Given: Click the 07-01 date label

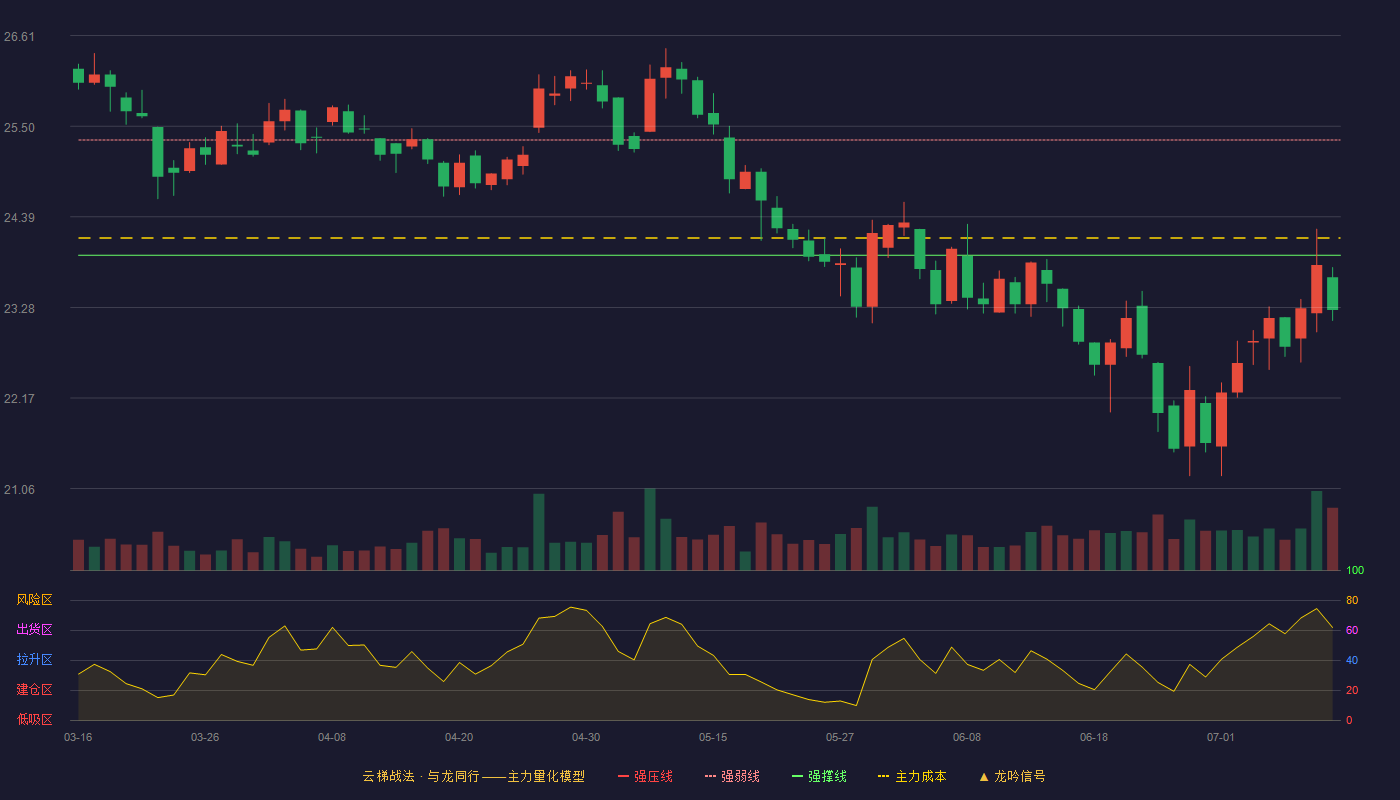Looking at the screenshot, I should point(1221,737).
